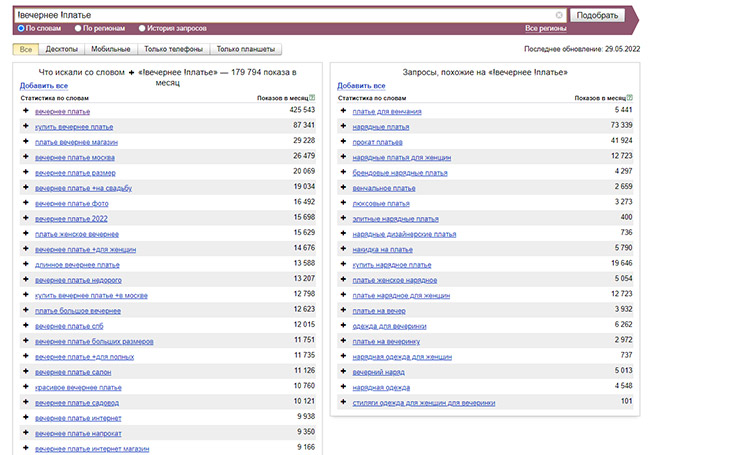Image resolution: width=750 pixels, height=455 pixels.
Task: Add 'длинное вечернее платье' with its plus icon
Action: (26, 264)
